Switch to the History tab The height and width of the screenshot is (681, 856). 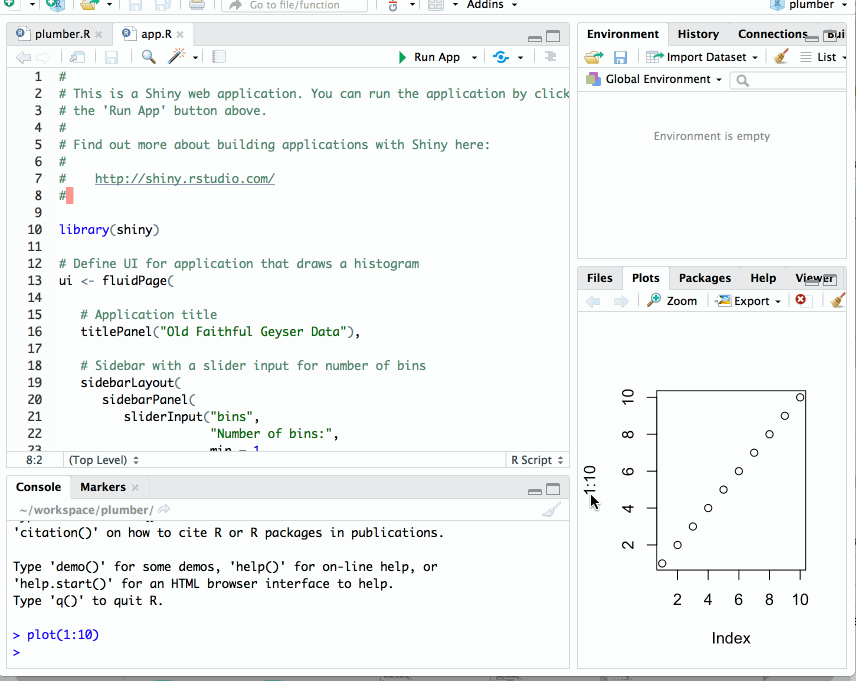(x=698, y=34)
